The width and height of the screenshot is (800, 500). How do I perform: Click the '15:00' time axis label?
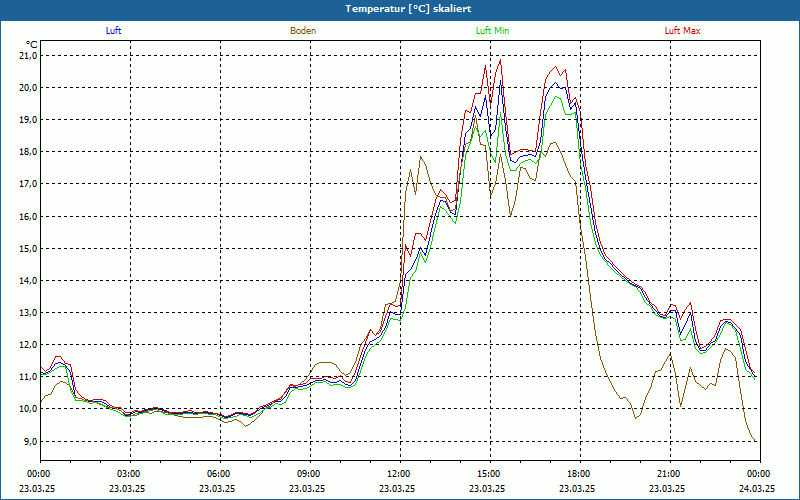click(490, 474)
